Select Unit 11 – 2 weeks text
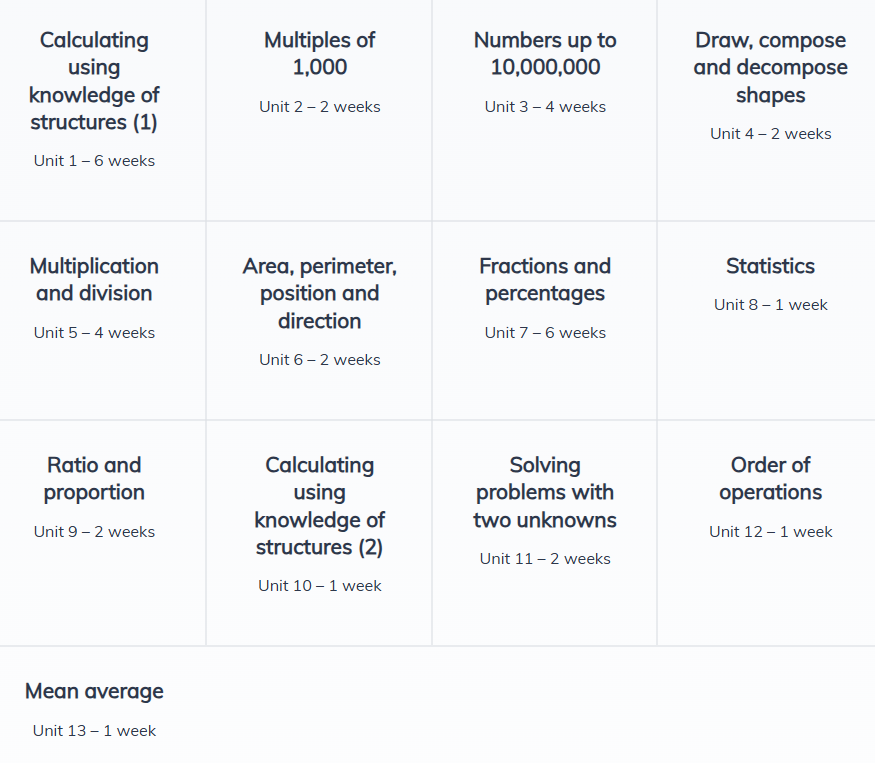 pos(545,559)
